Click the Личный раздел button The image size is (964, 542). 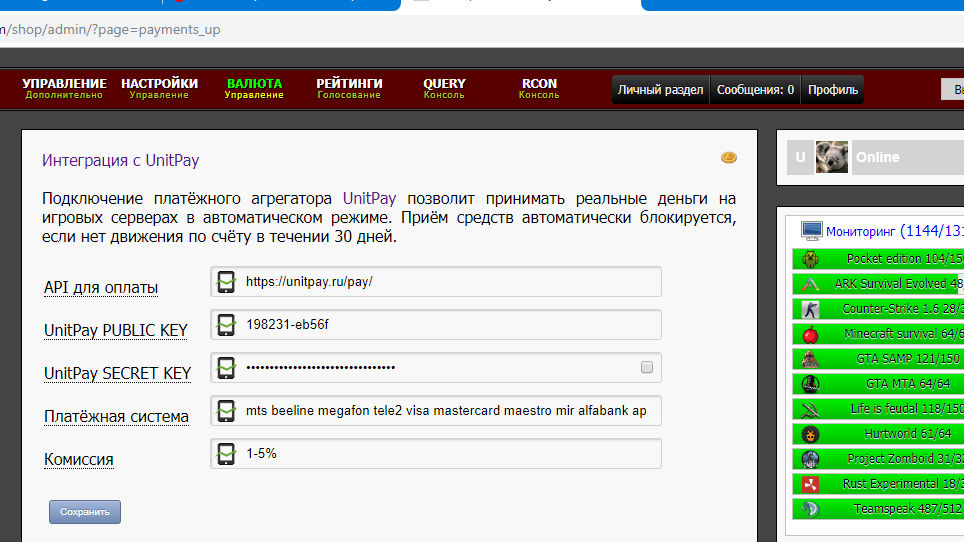pos(660,90)
